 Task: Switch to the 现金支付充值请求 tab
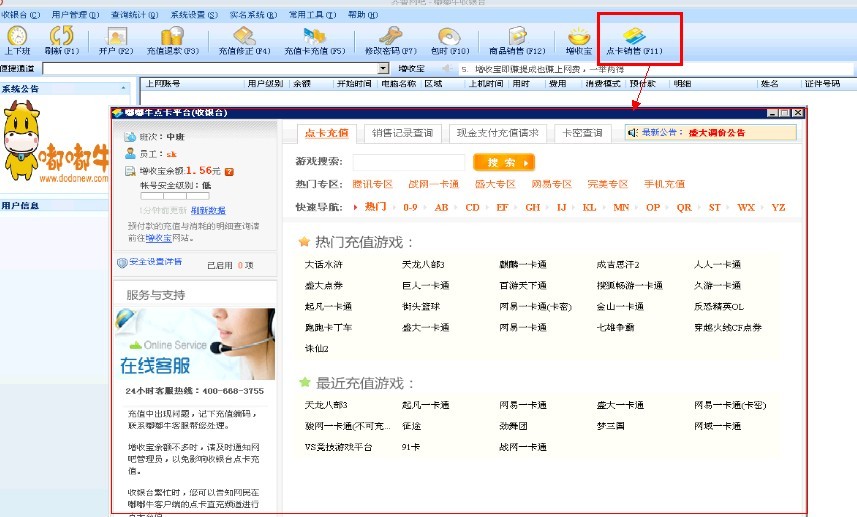(497, 133)
